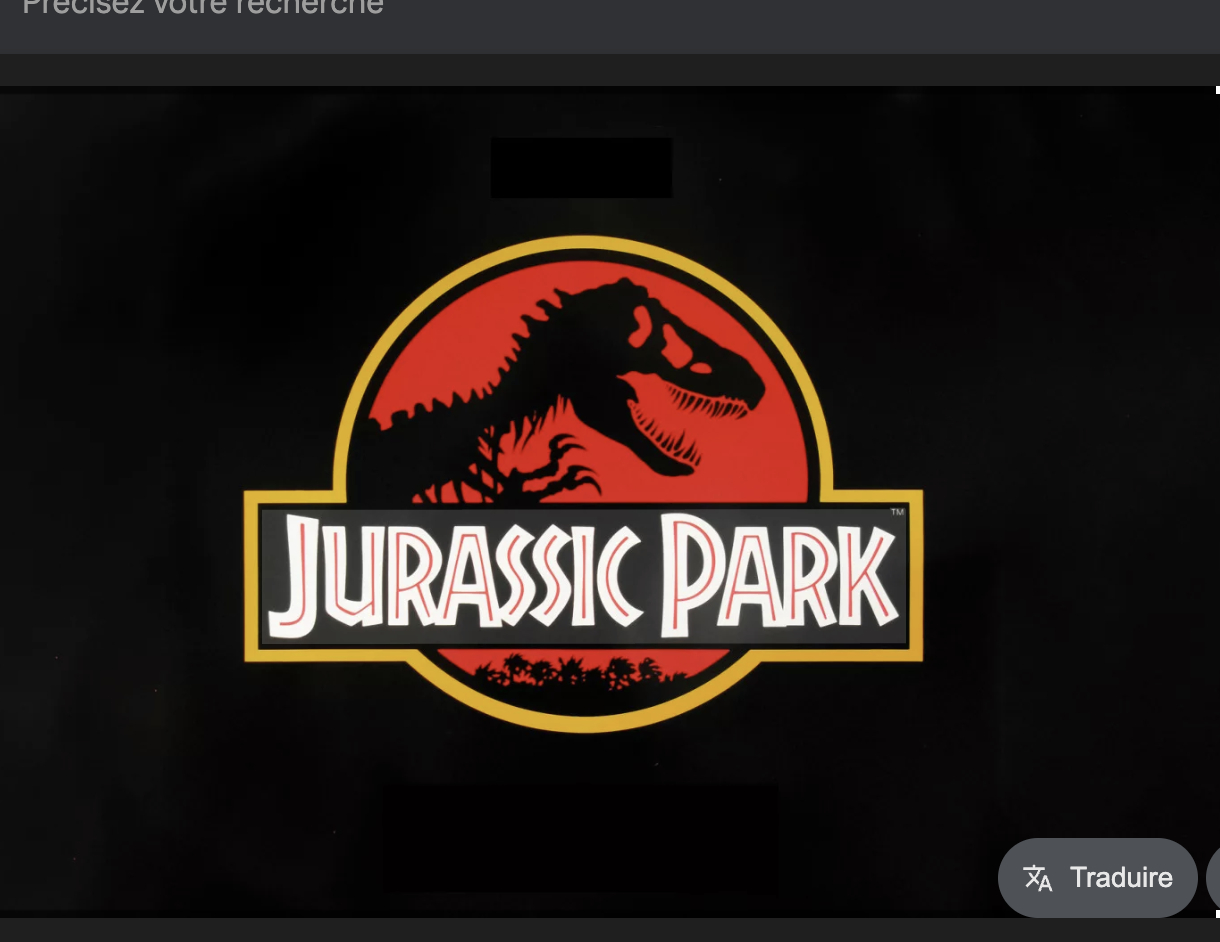Click the Traduire translate button

pyautogui.click(x=1098, y=877)
